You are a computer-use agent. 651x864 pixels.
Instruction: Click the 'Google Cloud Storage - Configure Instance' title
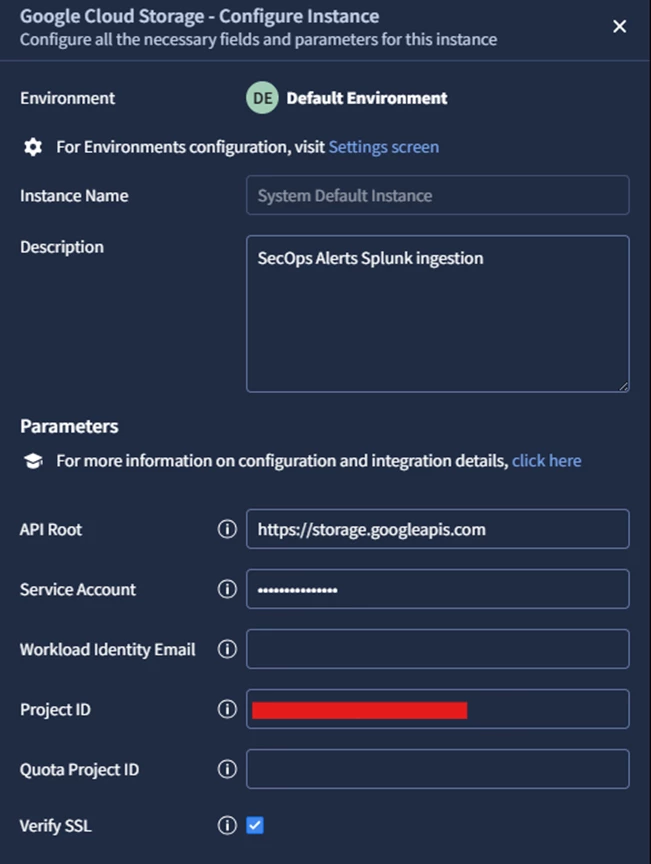point(200,16)
